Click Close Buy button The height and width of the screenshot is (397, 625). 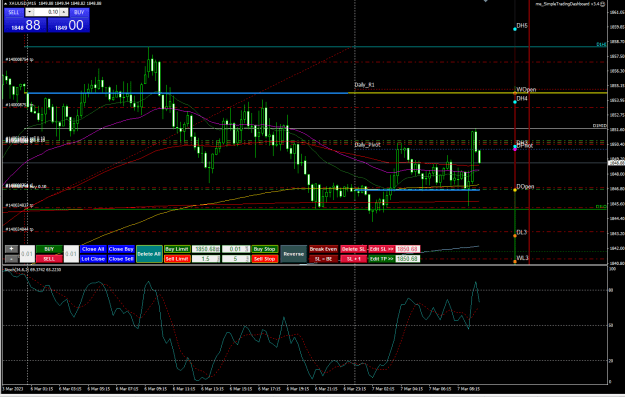pyautogui.click(x=121, y=249)
